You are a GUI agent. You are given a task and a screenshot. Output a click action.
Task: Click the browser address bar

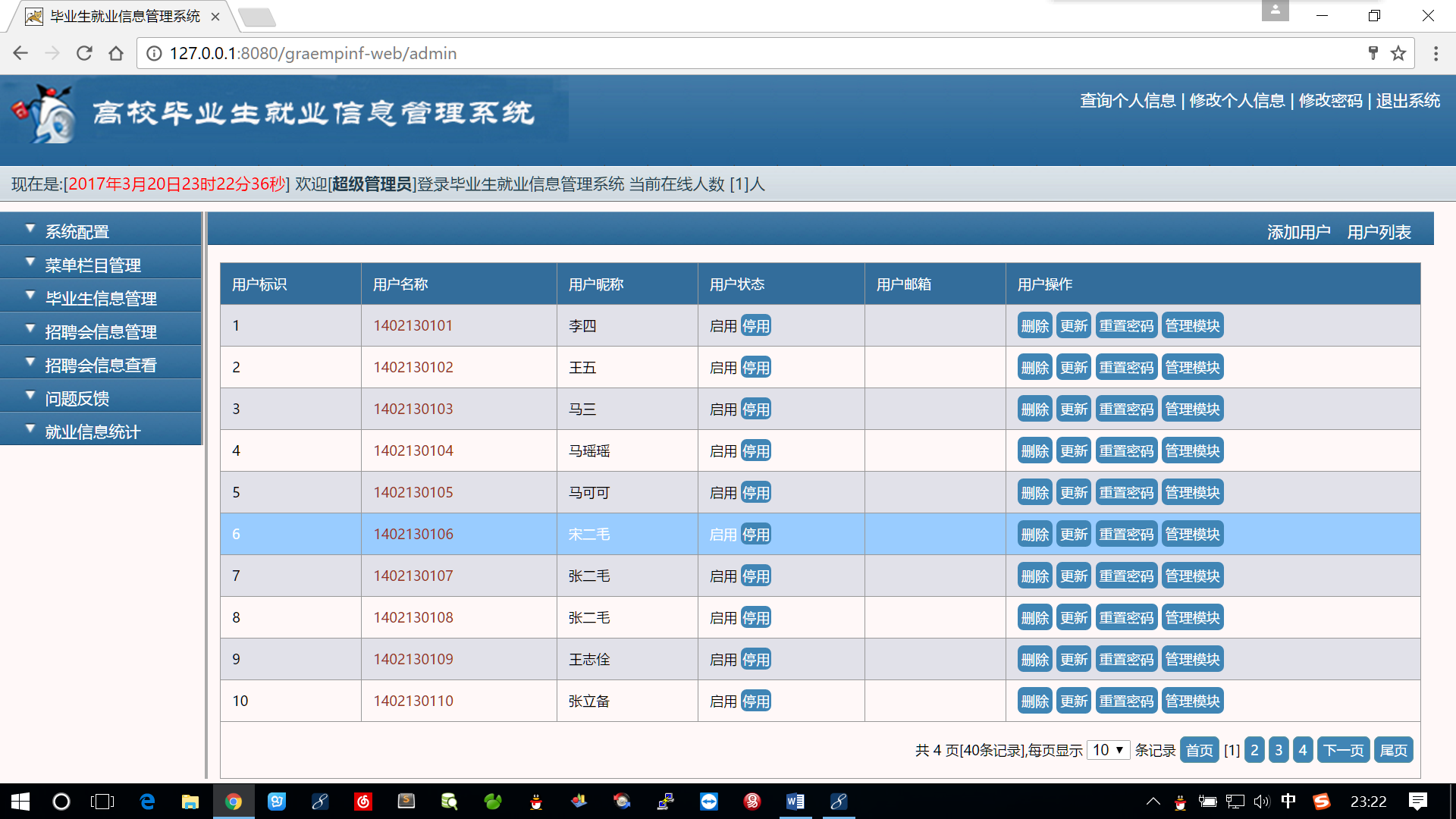coord(682,53)
